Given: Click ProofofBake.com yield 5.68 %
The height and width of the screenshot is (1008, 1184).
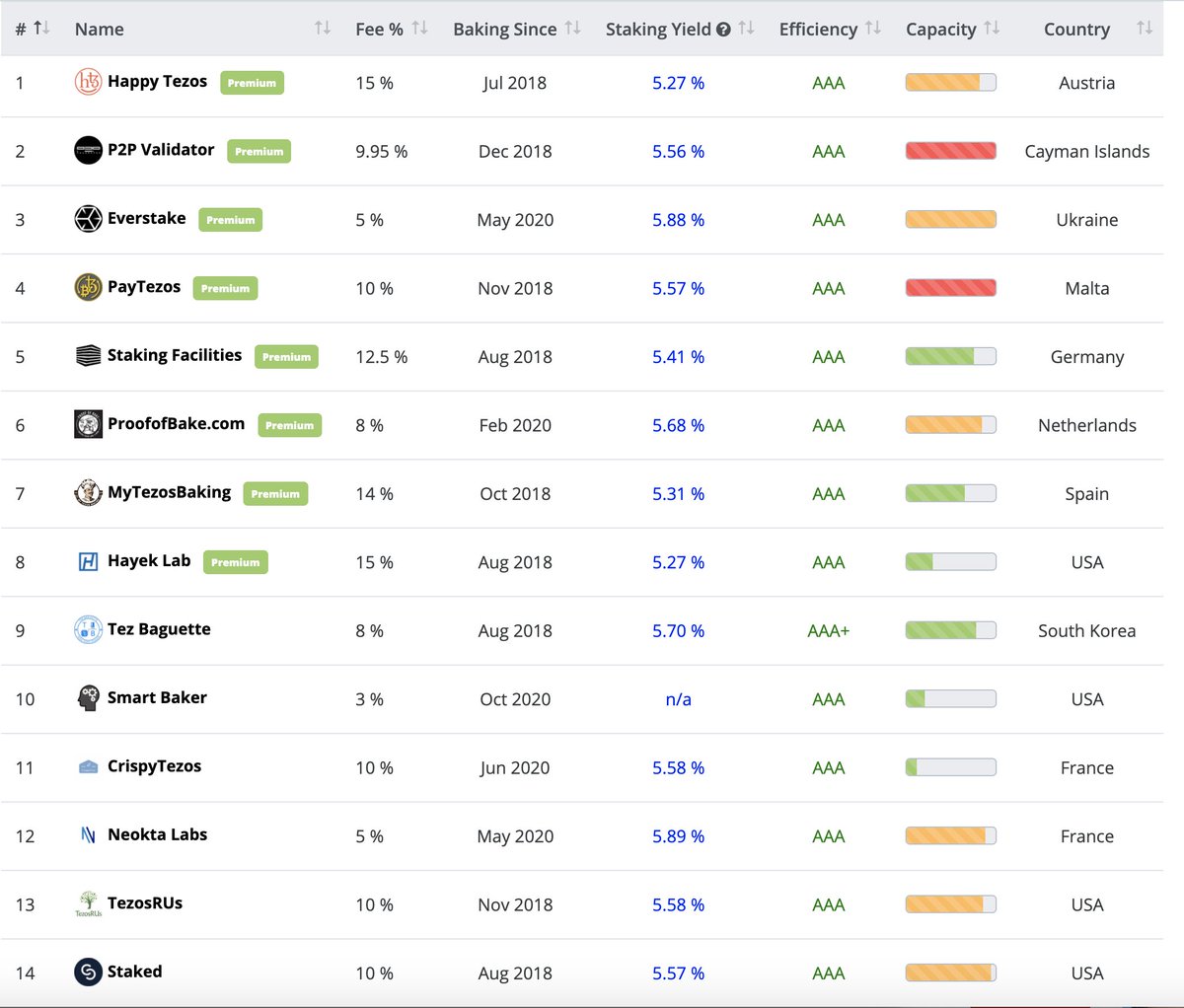Looking at the screenshot, I should 678,425.
